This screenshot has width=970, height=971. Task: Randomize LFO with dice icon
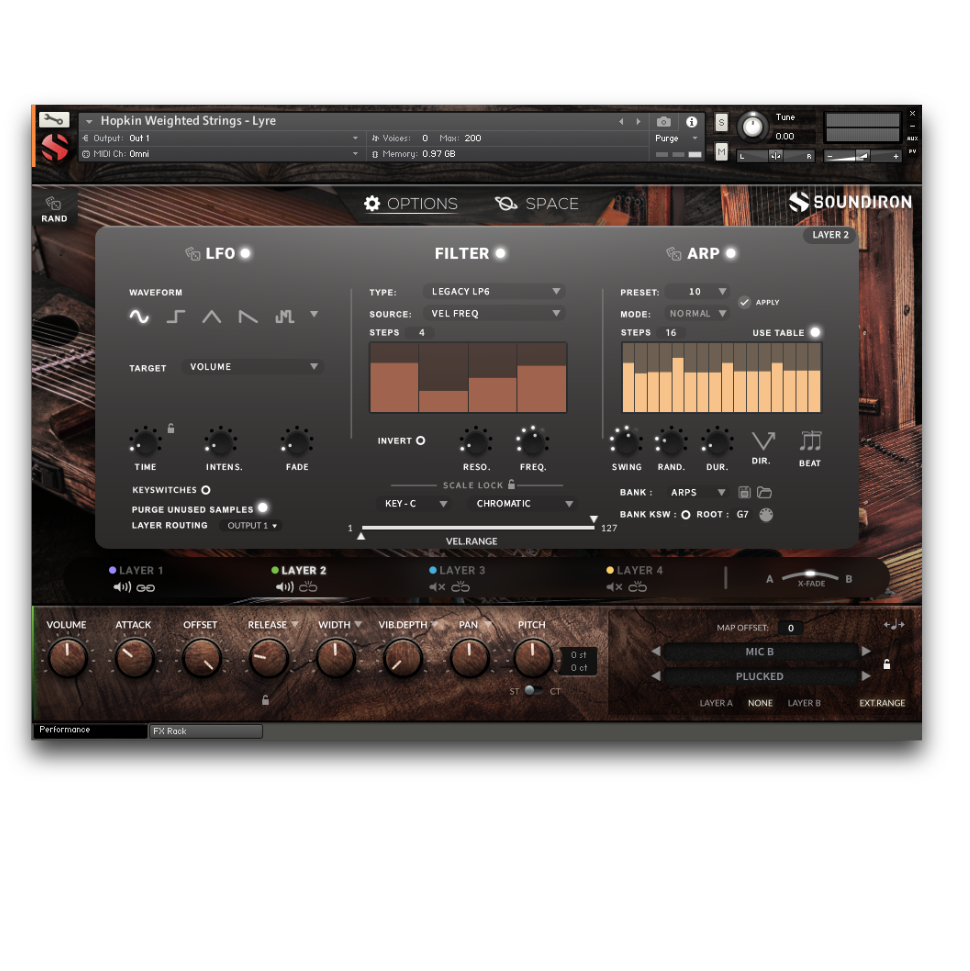pos(192,253)
